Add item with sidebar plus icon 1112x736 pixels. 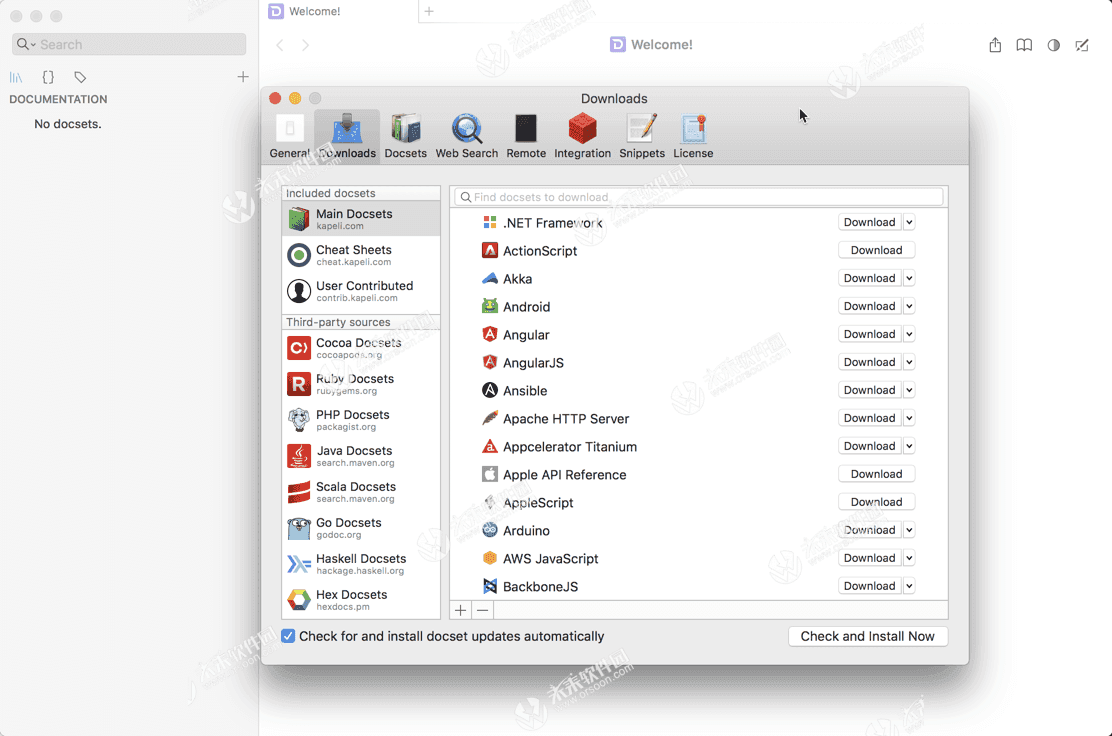(243, 77)
